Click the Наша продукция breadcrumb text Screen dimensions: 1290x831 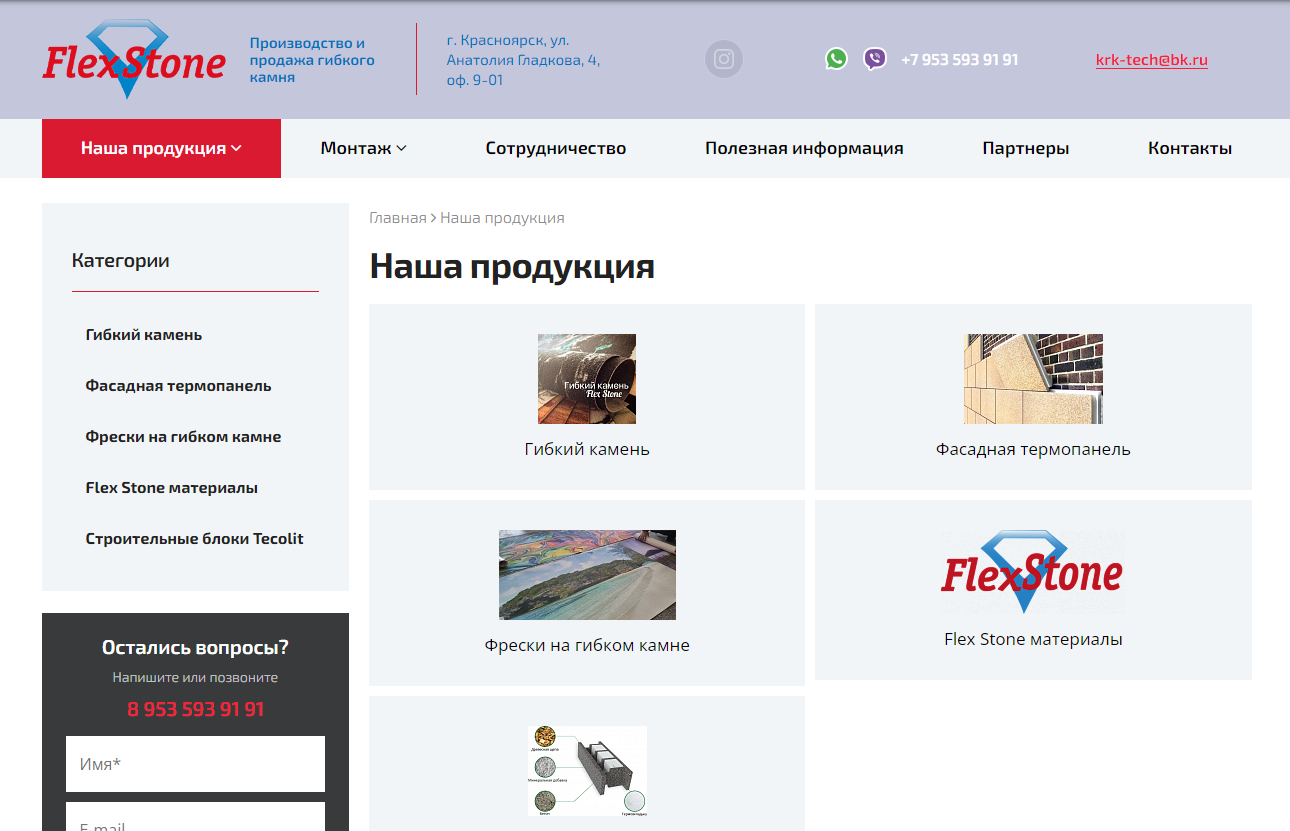coord(502,218)
